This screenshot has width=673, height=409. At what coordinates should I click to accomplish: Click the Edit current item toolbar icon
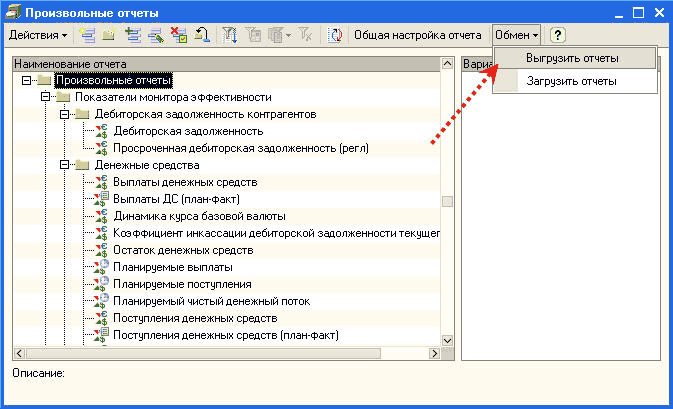pos(155,35)
